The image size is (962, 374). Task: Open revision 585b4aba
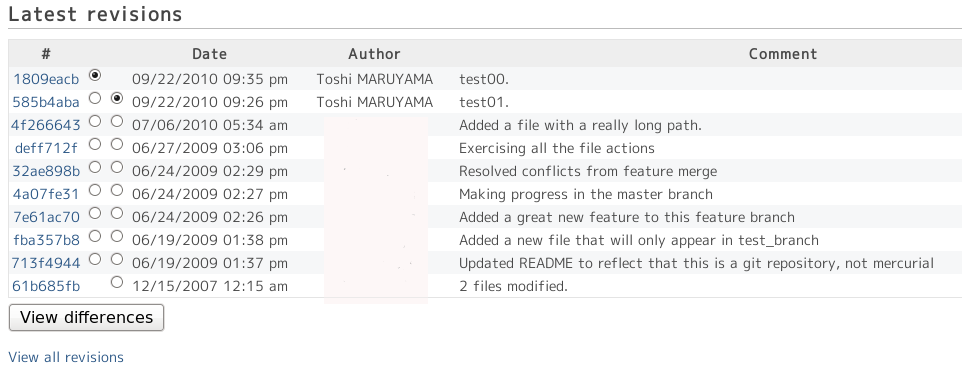pos(46,102)
